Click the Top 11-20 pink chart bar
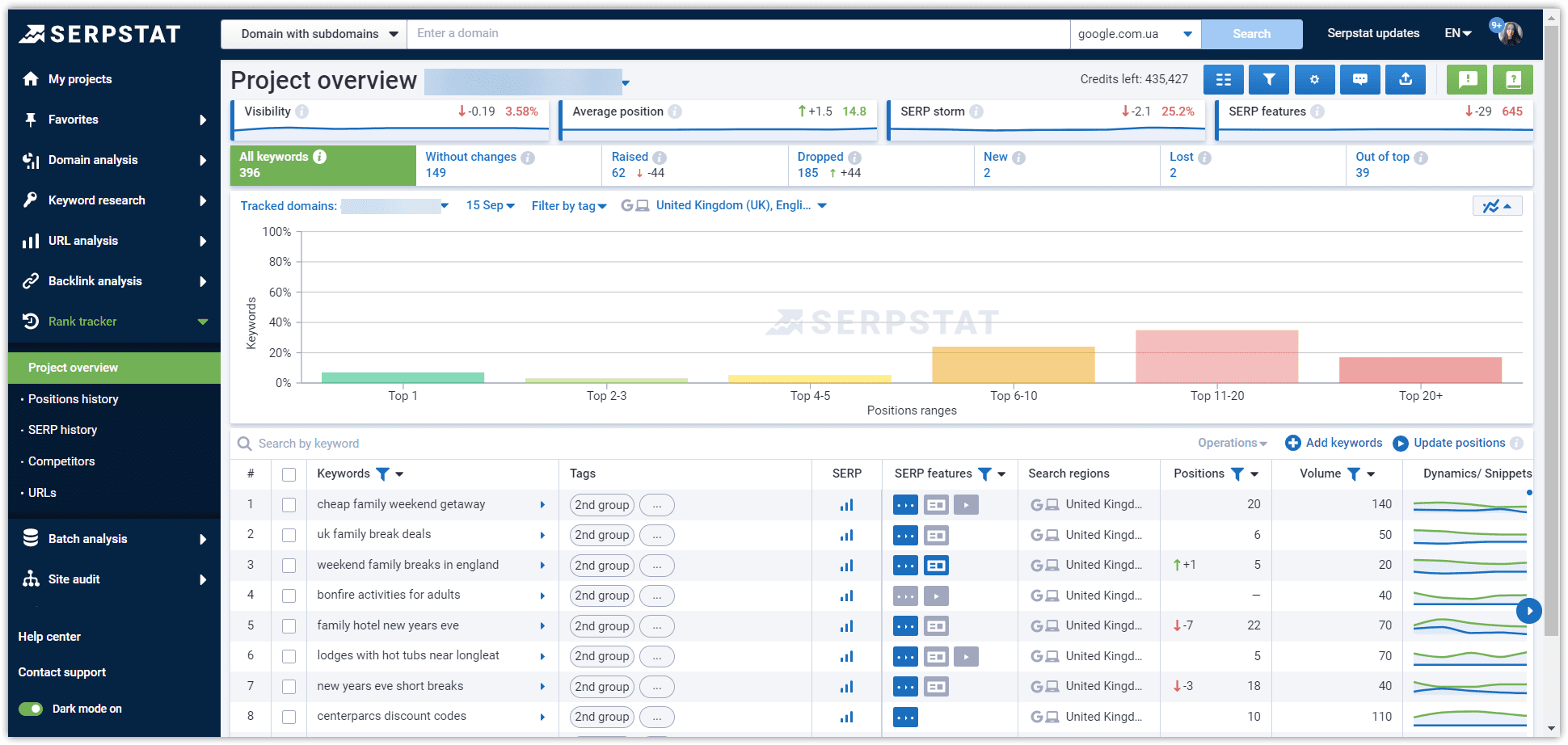The height and width of the screenshot is (745, 1568). [x=1216, y=356]
